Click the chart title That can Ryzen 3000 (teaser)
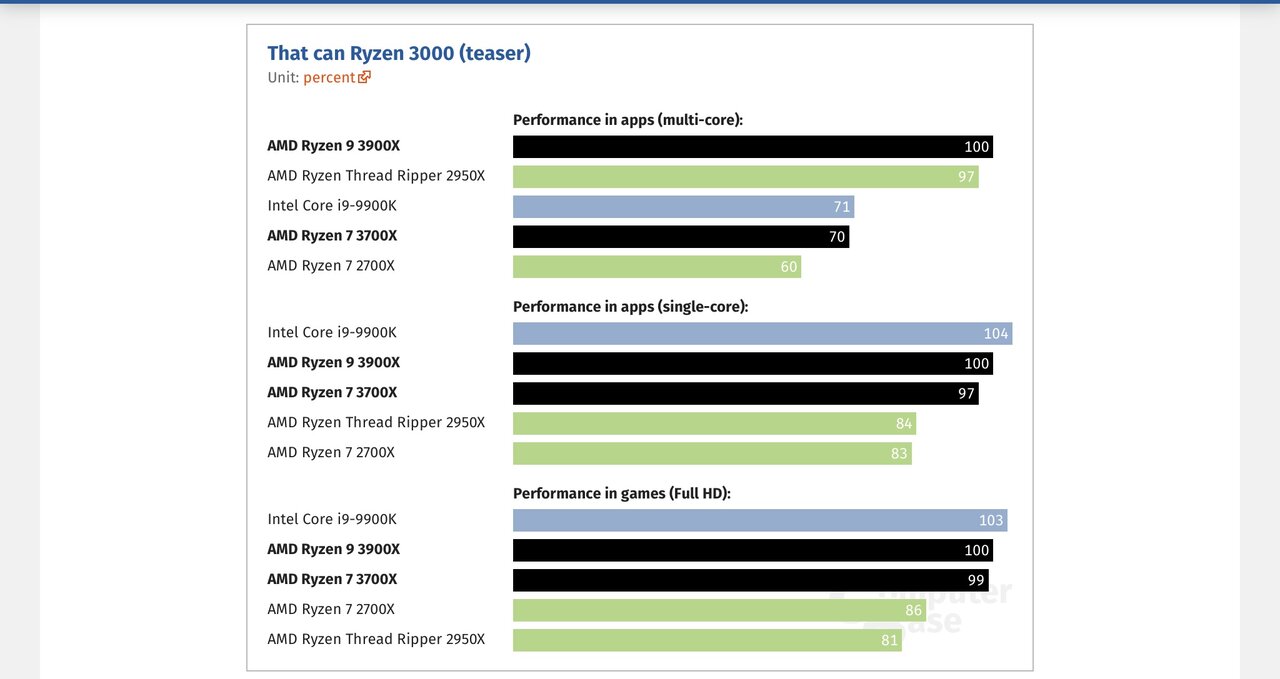This screenshot has width=1280, height=679. (x=399, y=53)
